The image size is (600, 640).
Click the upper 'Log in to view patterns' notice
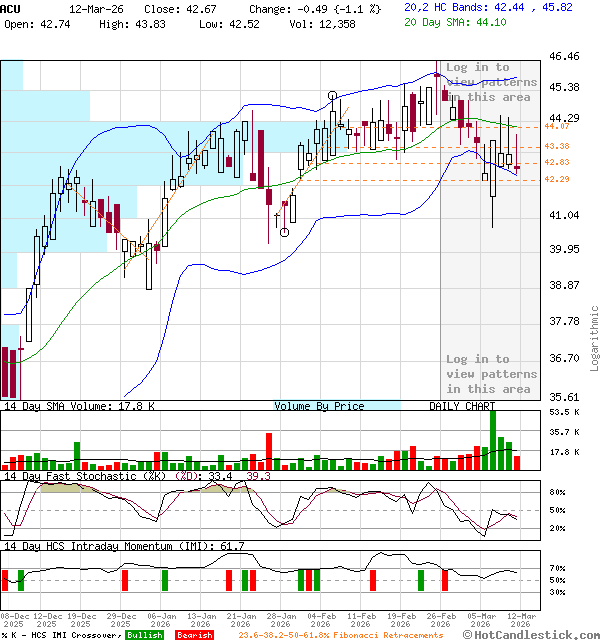pos(491,82)
